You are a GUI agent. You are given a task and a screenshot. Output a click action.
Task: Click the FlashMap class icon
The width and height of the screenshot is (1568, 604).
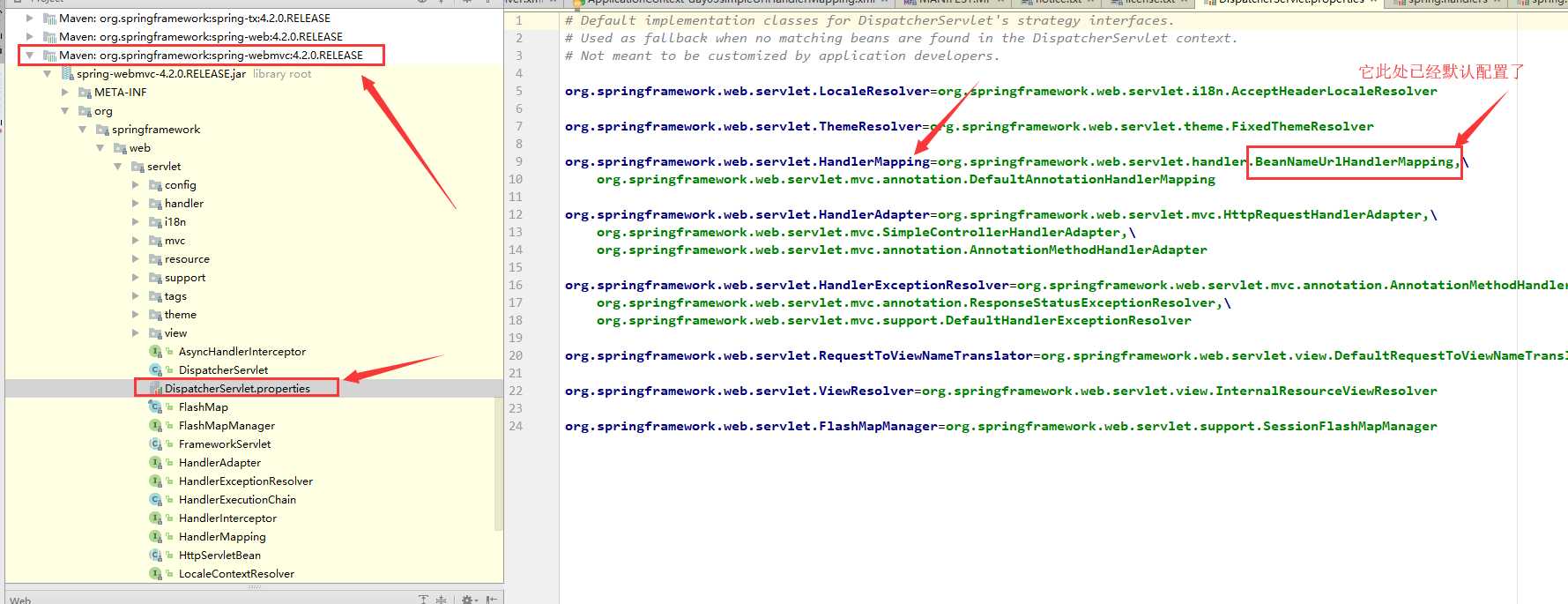click(156, 407)
